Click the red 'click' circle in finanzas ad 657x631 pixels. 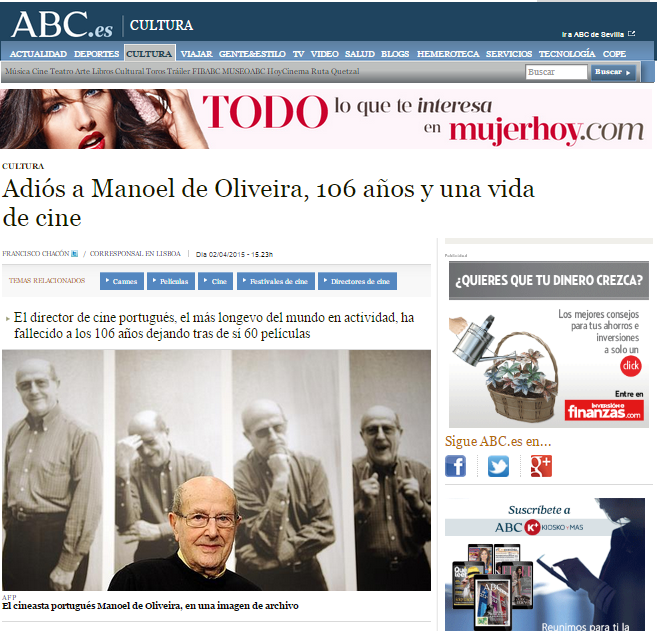[x=631, y=366]
